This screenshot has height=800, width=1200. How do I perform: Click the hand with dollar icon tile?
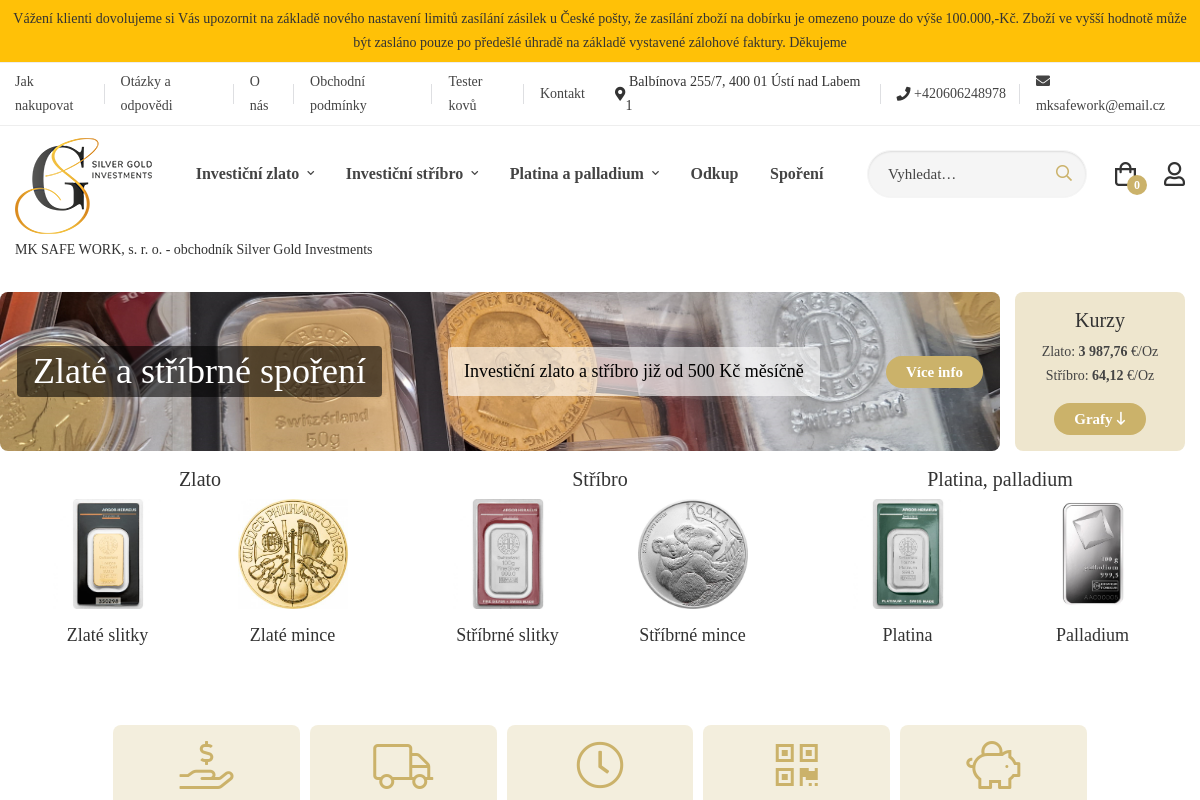point(206,762)
